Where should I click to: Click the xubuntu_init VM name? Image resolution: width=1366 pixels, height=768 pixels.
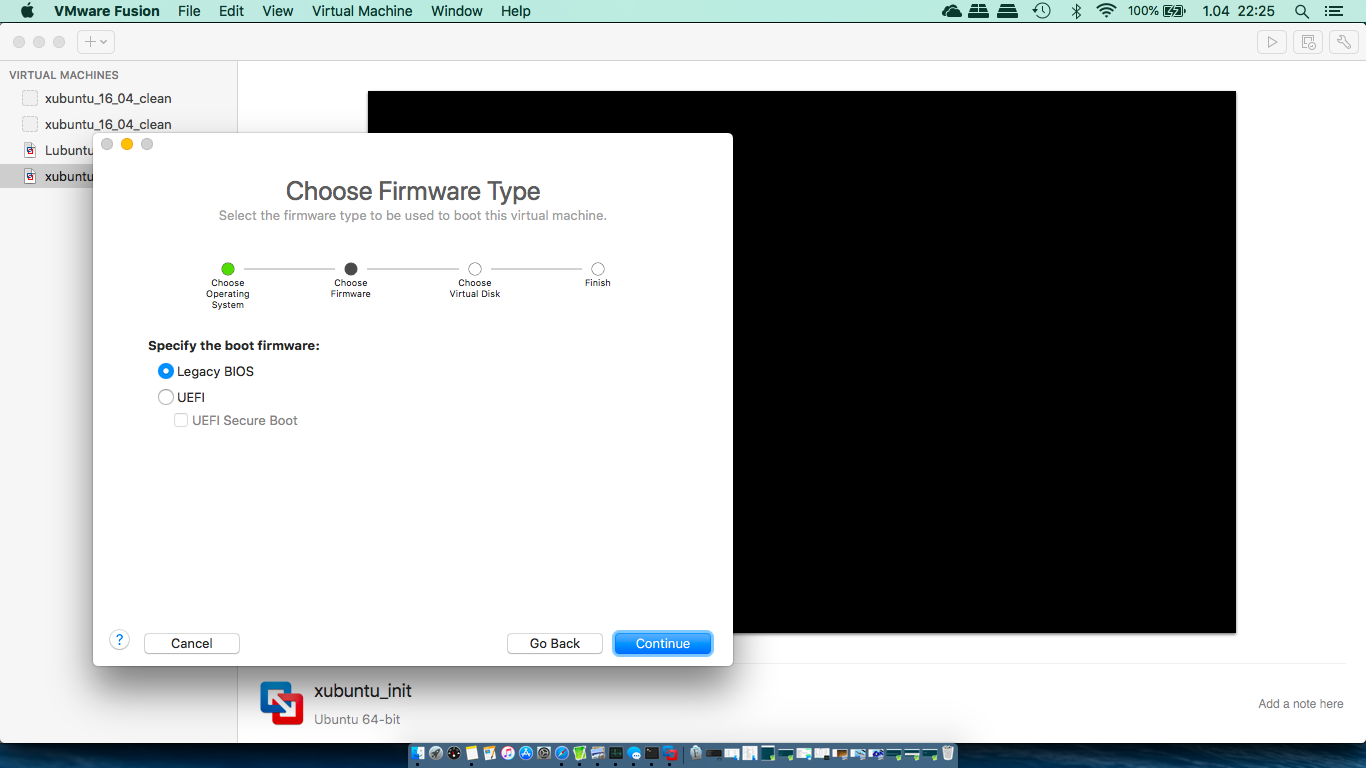(x=363, y=691)
